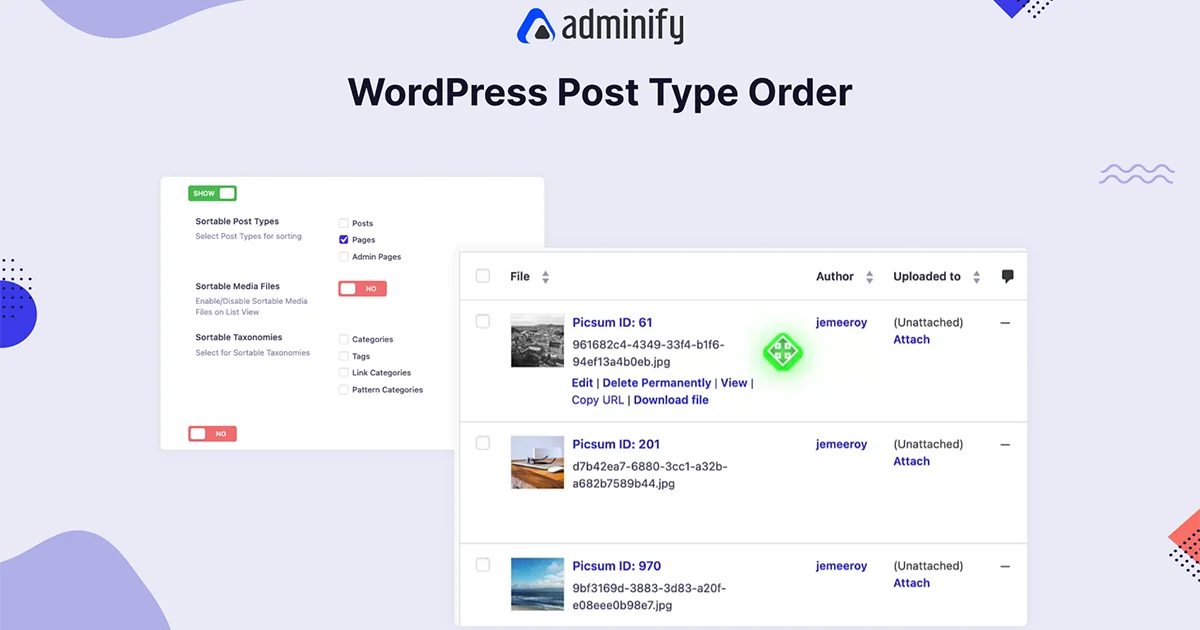Screen dimensions: 1200x630
Task: Enable the Sortable Media Files toggle
Action: point(361,288)
